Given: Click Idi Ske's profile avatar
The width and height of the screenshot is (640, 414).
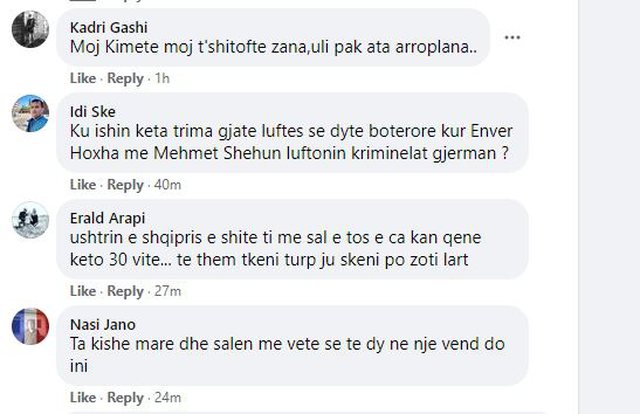Looking at the screenshot, I should [30, 113].
